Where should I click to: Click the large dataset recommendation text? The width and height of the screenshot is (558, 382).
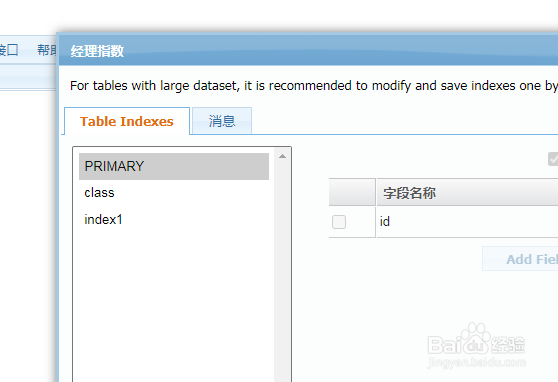[314, 86]
